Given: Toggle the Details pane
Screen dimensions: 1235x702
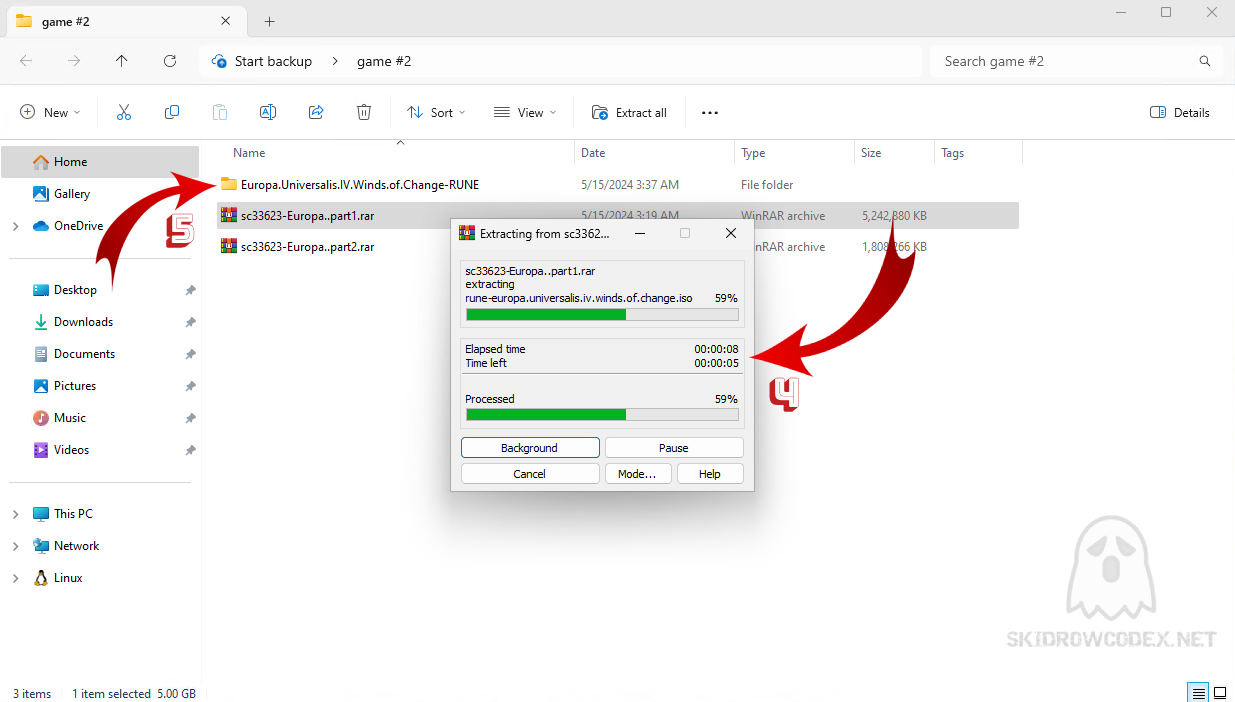Looking at the screenshot, I should pos(1180,113).
